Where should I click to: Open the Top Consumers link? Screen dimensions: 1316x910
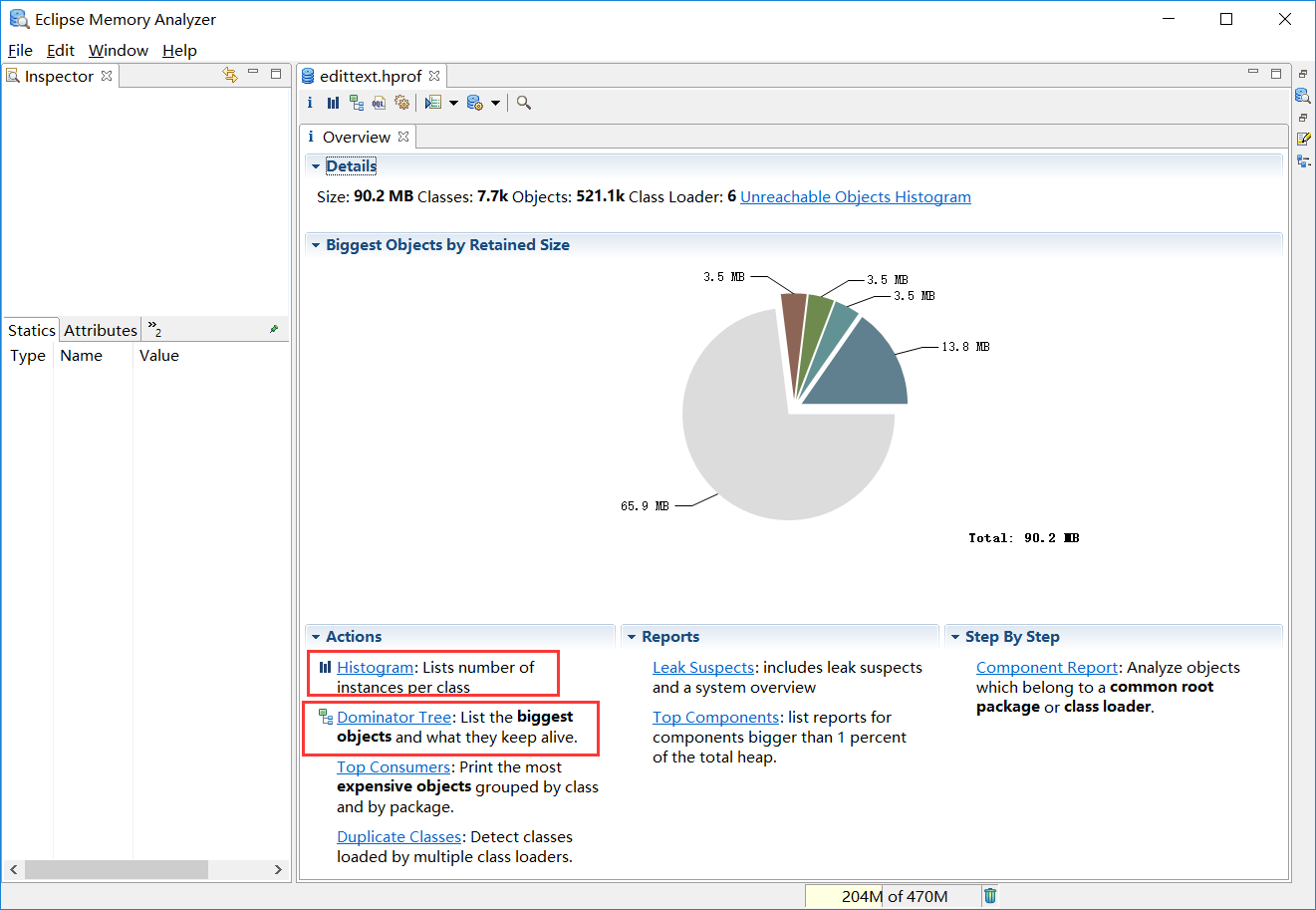[394, 766]
